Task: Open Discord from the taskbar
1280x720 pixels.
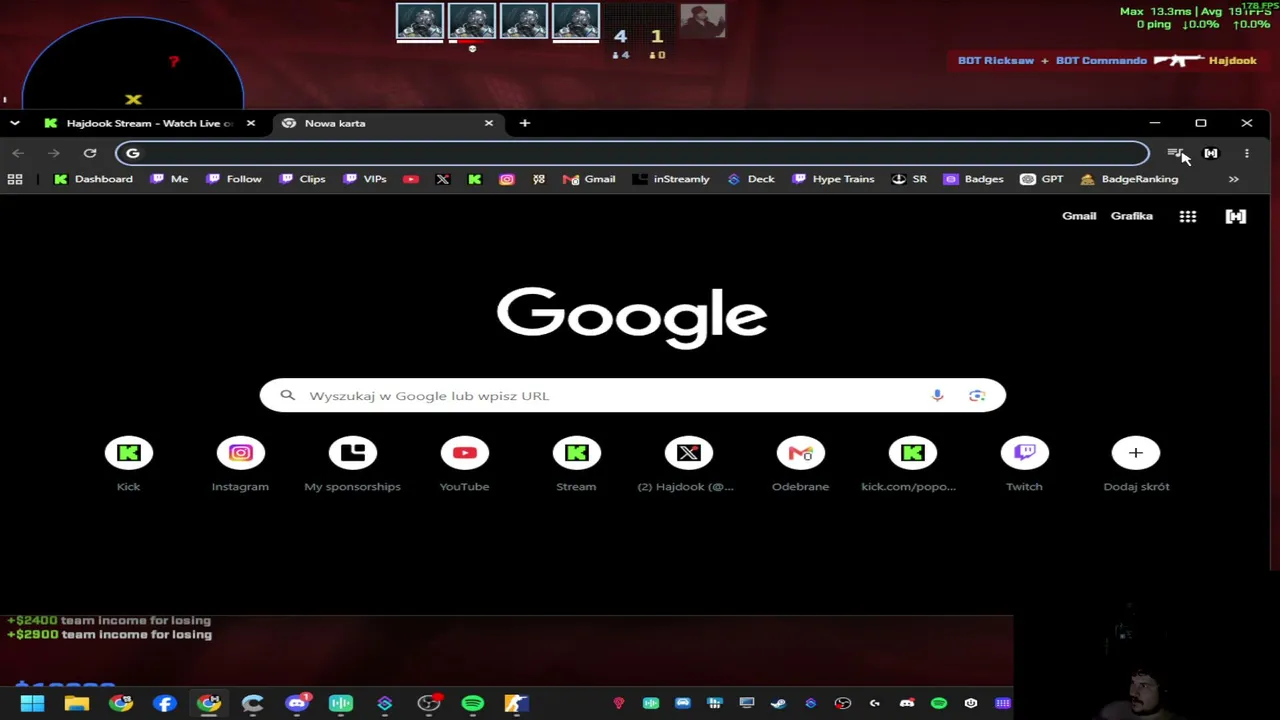Action: (x=297, y=703)
